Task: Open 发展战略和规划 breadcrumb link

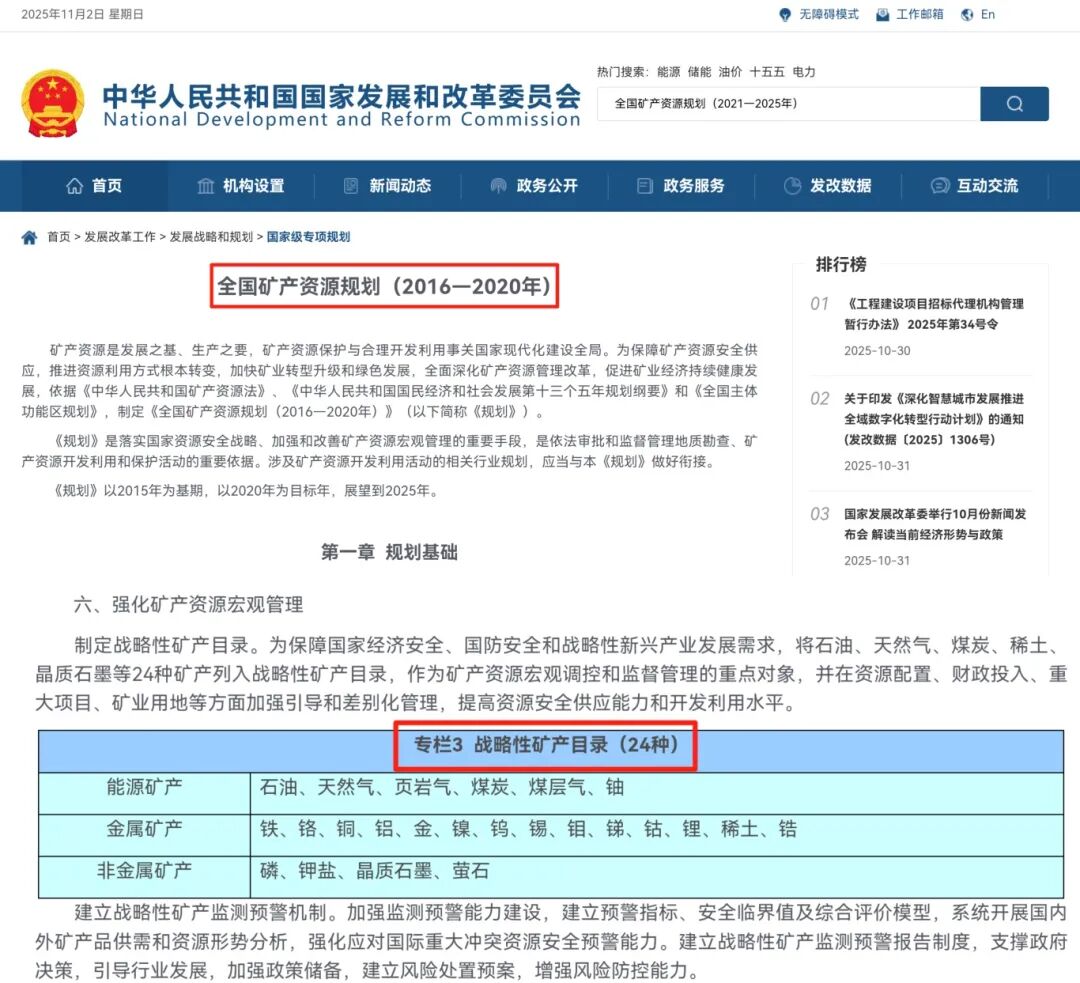Action: [211, 238]
